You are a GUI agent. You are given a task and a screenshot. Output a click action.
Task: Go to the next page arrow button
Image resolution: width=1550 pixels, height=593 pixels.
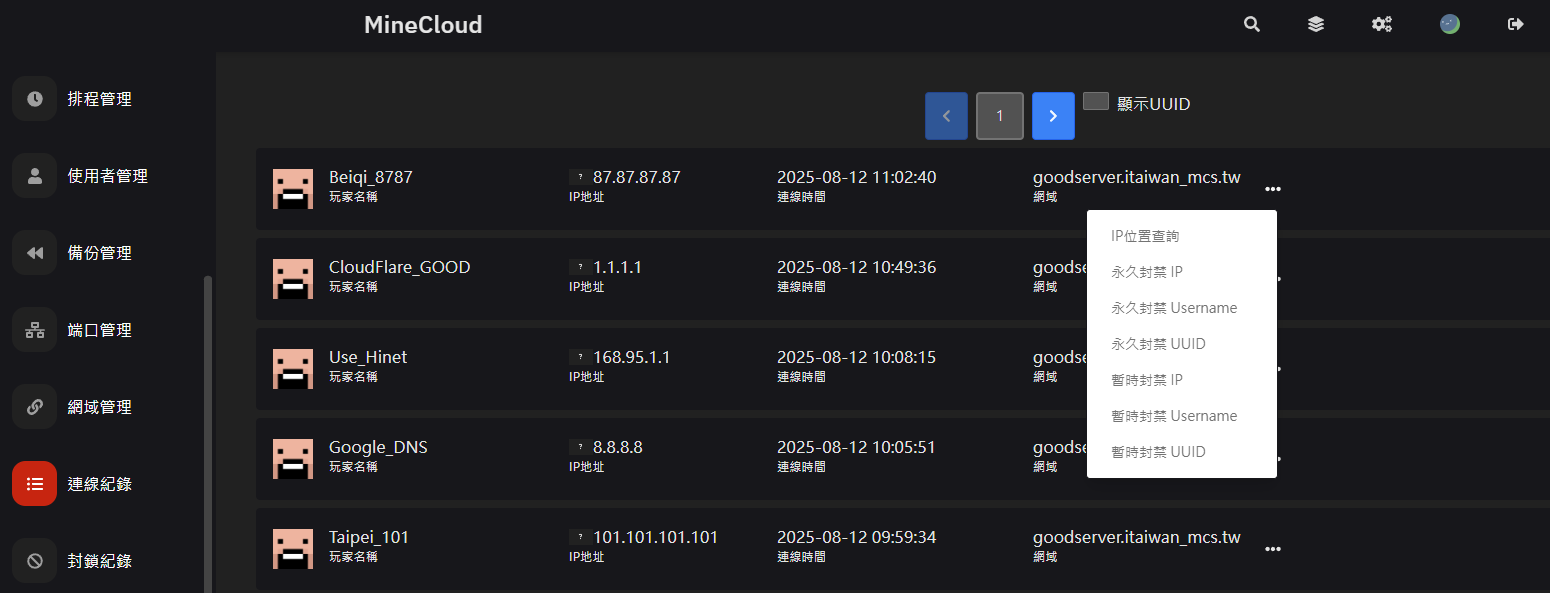1053,116
